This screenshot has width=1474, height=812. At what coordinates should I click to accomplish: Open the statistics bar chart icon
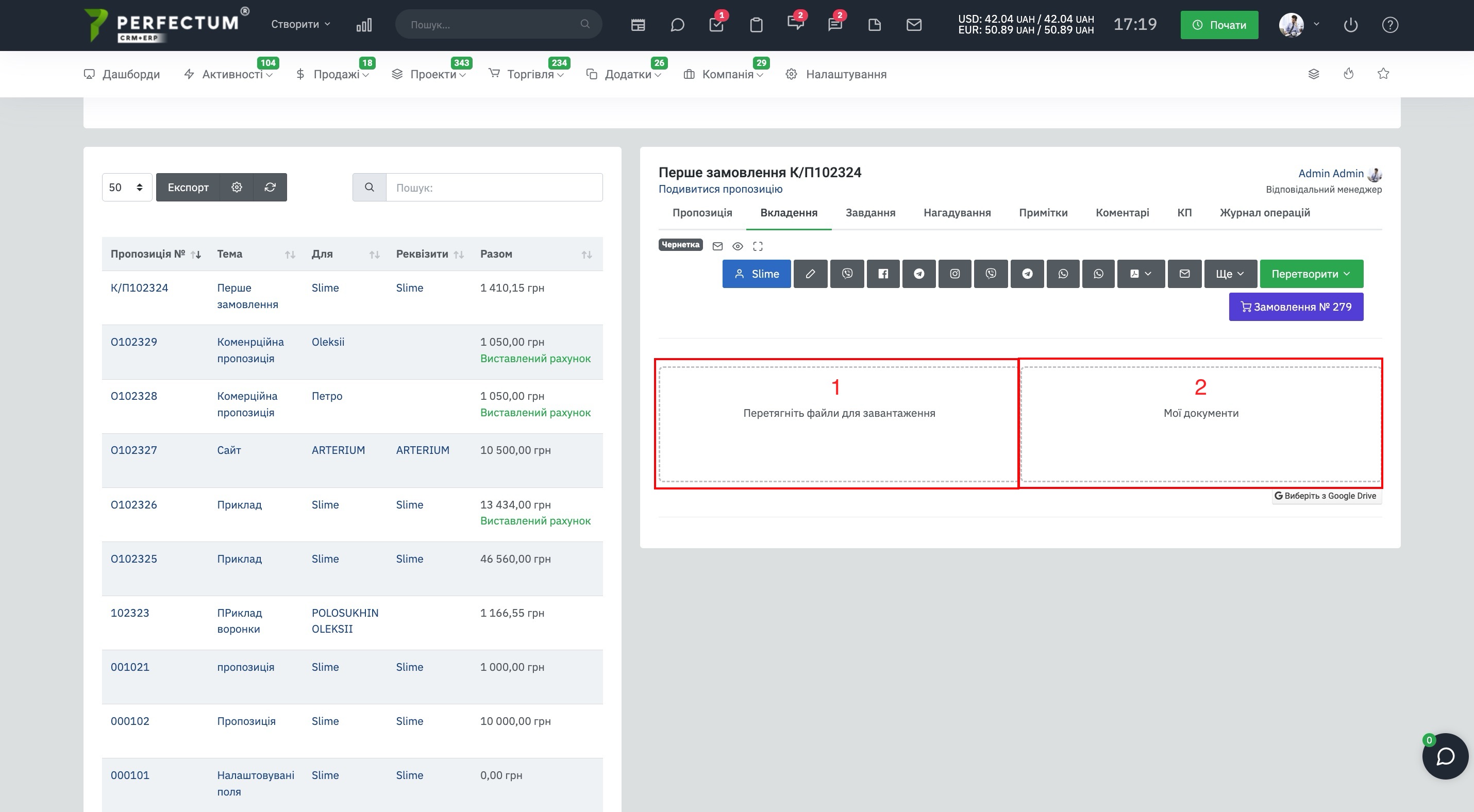(364, 25)
